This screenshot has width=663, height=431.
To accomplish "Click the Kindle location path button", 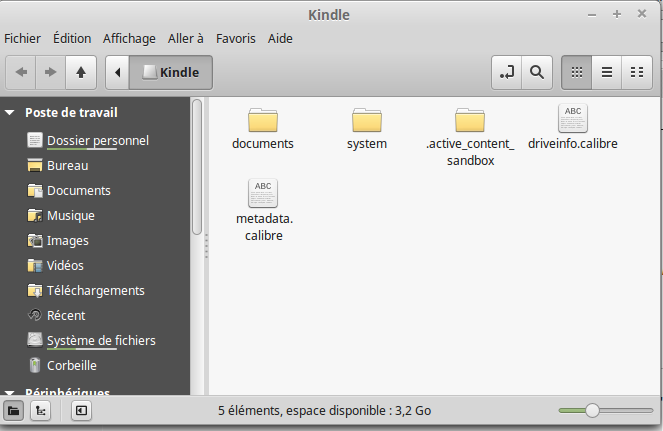I will click(171, 72).
